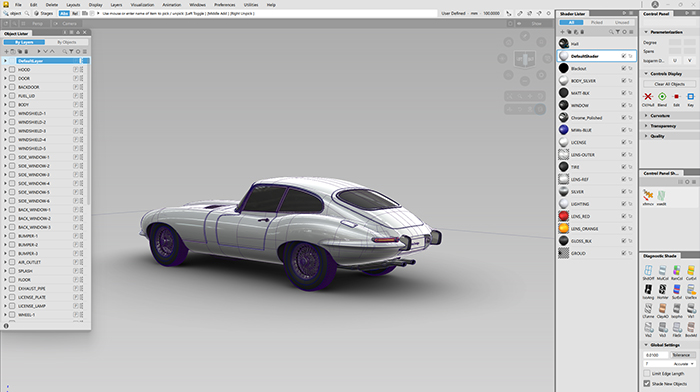Image resolution: width=700 pixels, height=392 pixels.
Task: Click the Camera button in viewport bar
Action: pos(66,23)
